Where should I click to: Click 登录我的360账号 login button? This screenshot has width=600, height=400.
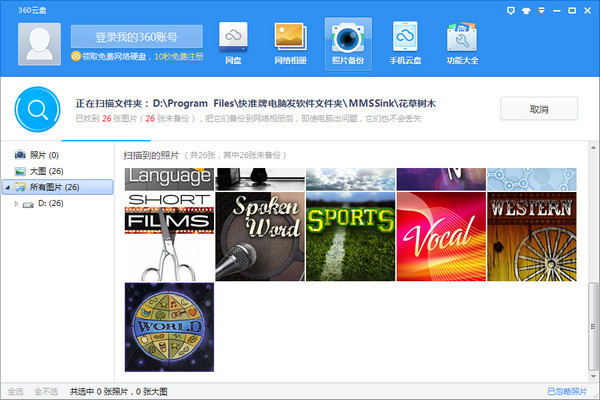(x=136, y=36)
